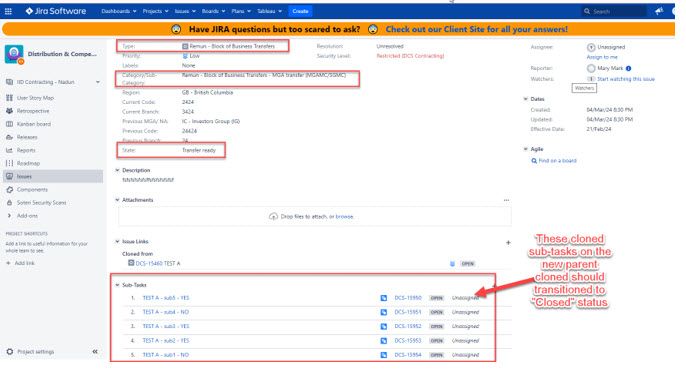
Task: Click the sub-task type icon for DCS-15953
Action: click(x=384, y=341)
